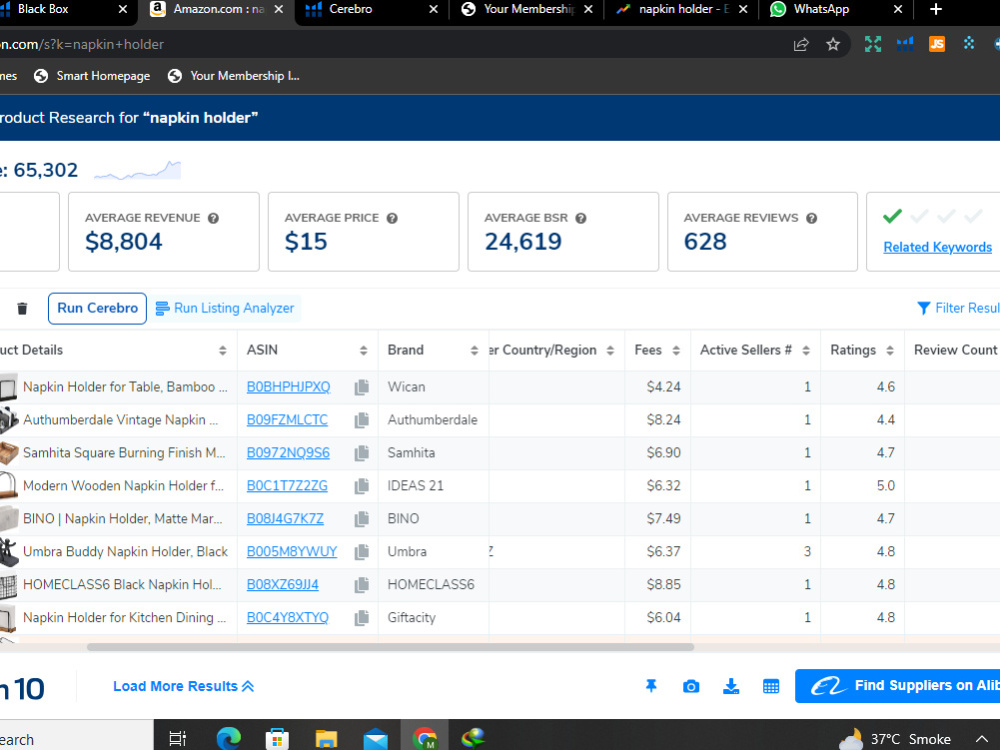The width and height of the screenshot is (1000, 750).
Task: Open Average BSR help tooltip icon
Action: tap(581, 218)
